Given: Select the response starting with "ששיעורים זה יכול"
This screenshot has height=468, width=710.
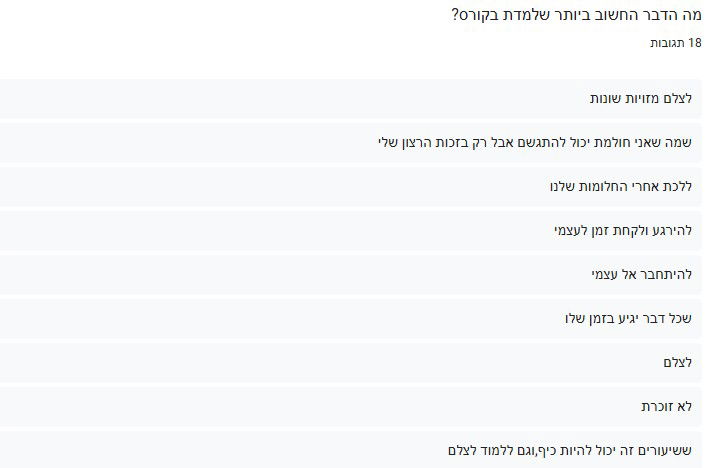Looking at the screenshot, I should [570, 450].
